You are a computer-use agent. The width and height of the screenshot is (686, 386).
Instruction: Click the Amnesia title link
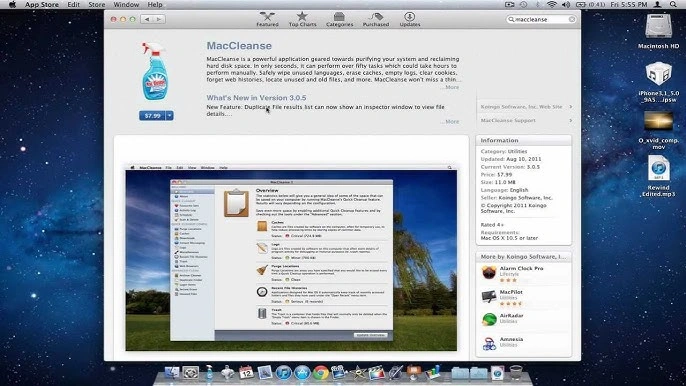(x=511, y=339)
